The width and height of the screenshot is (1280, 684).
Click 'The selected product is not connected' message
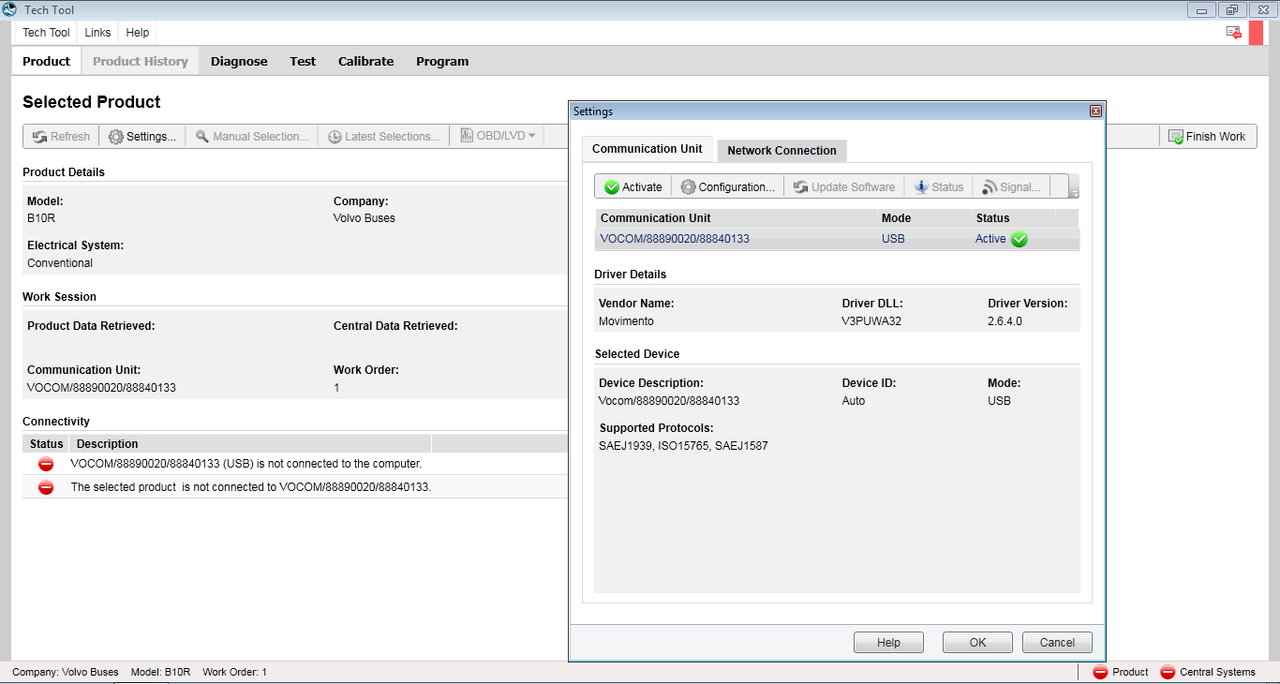click(251, 487)
